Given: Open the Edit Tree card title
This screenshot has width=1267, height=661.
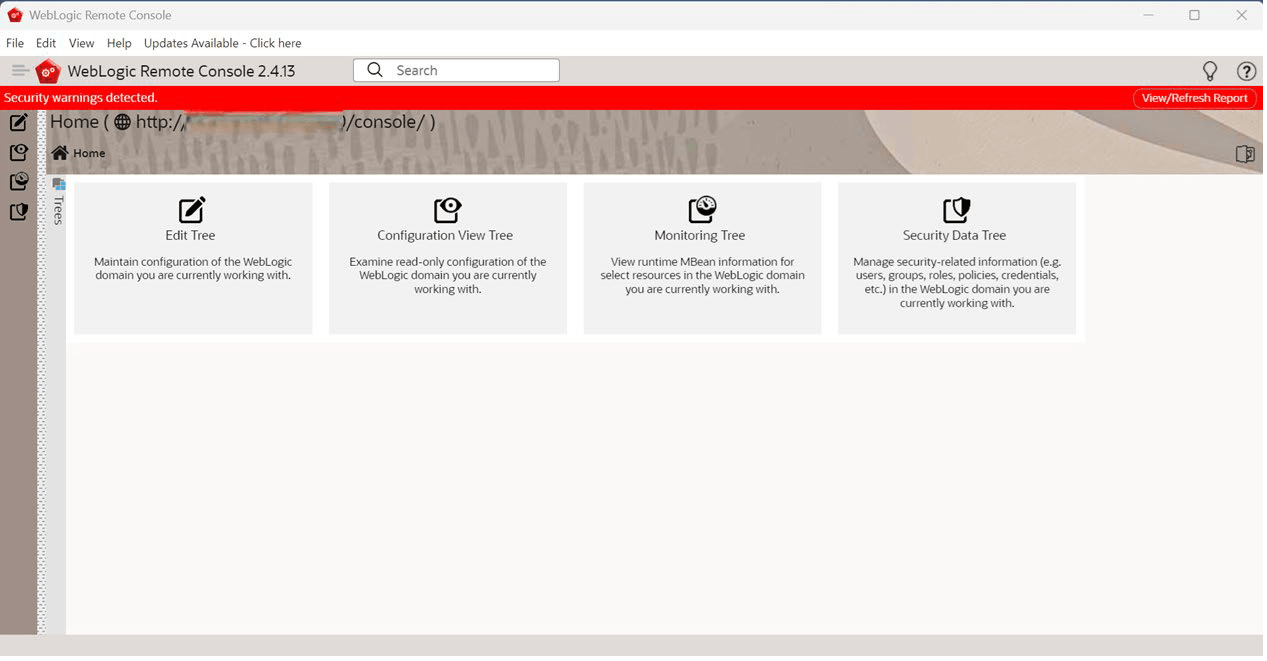Looking at the screenshot, I should point(190,235).
